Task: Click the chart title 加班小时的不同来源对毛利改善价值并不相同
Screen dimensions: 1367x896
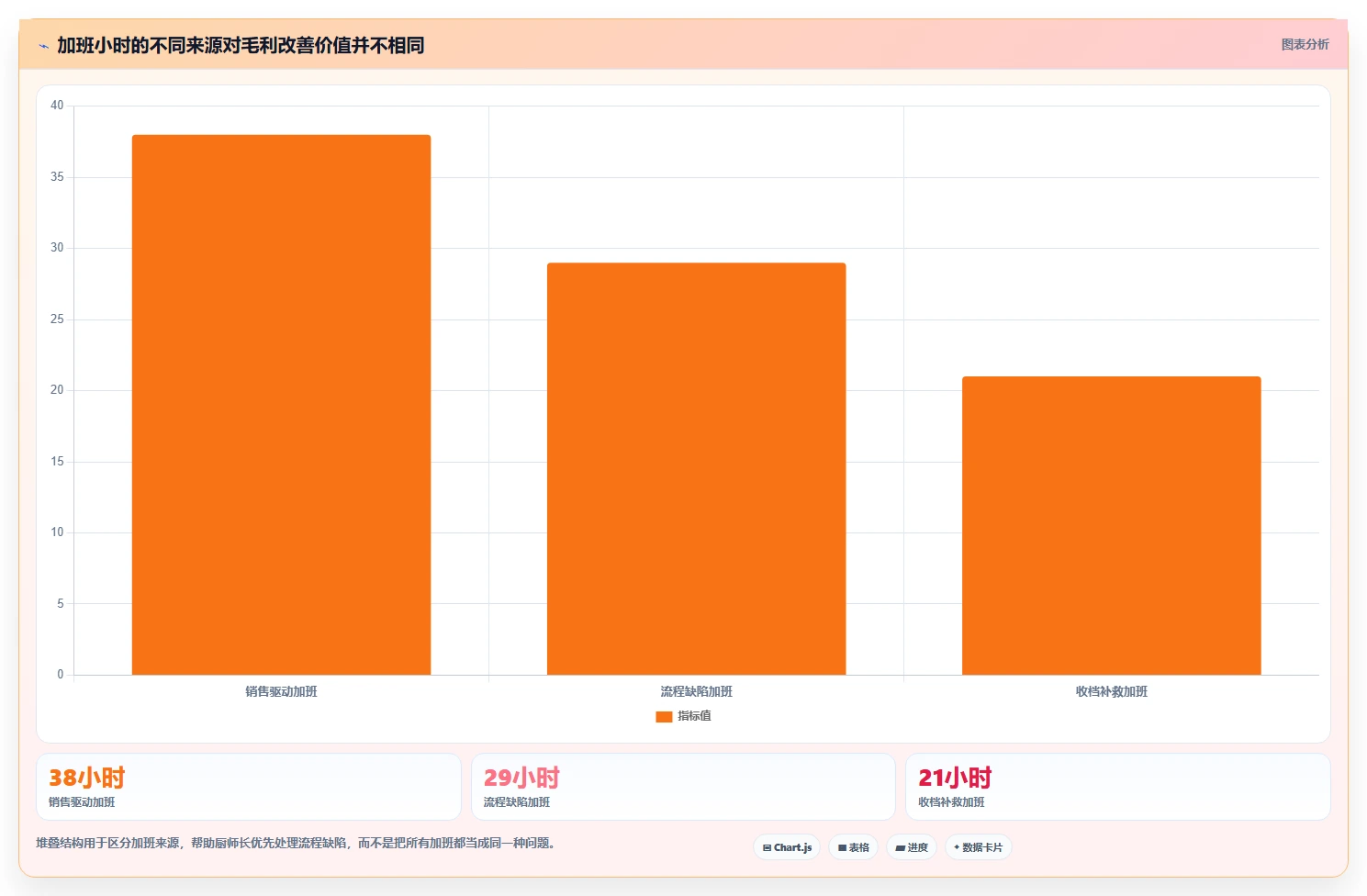Action: 241,45
